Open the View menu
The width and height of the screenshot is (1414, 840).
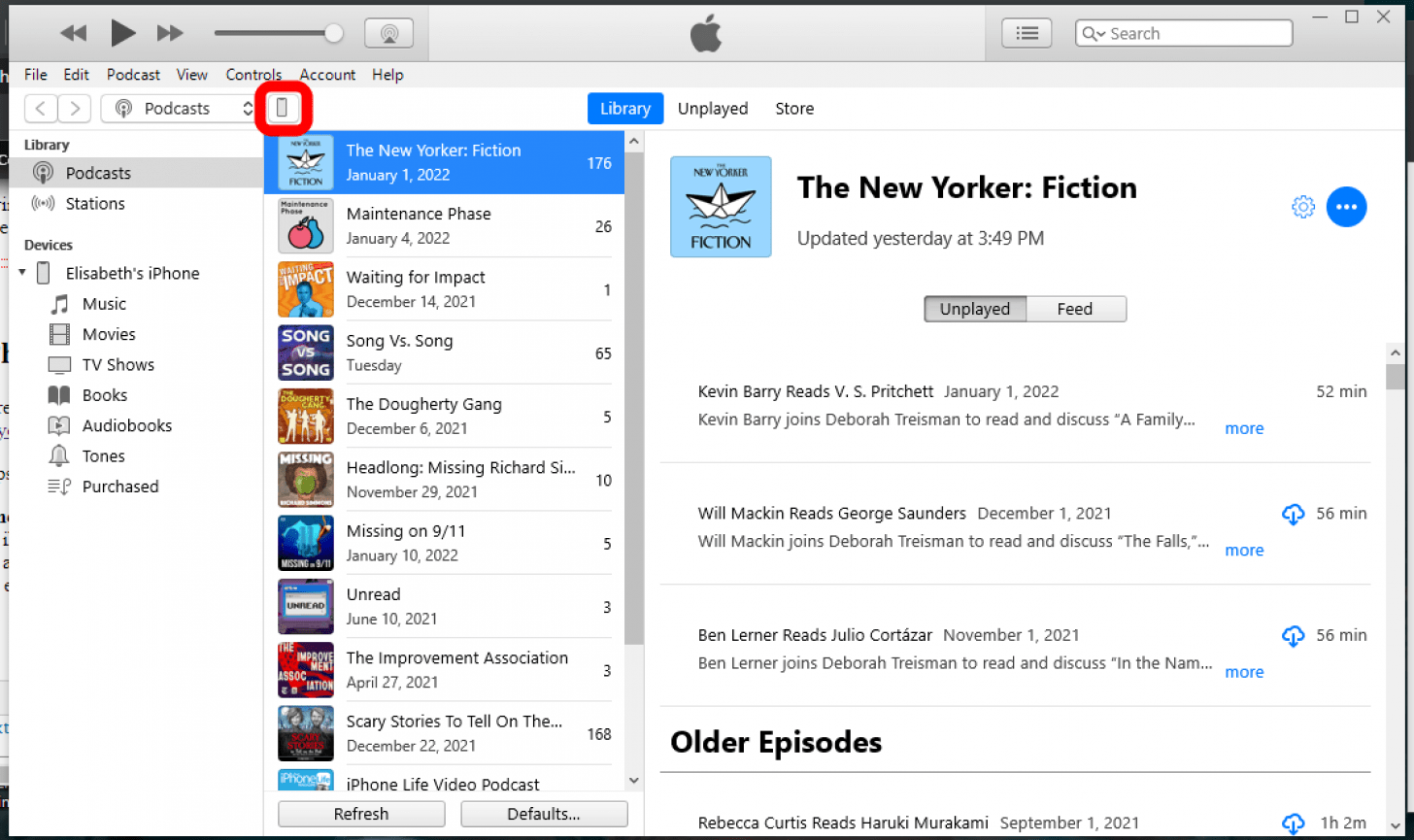(x=192, y=75)
